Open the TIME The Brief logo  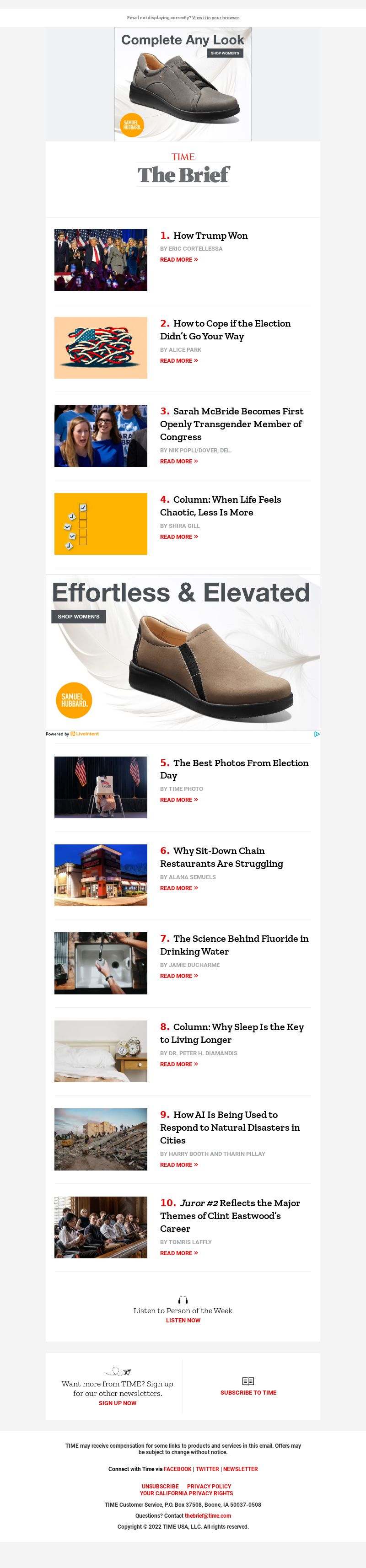coord(183,169)
